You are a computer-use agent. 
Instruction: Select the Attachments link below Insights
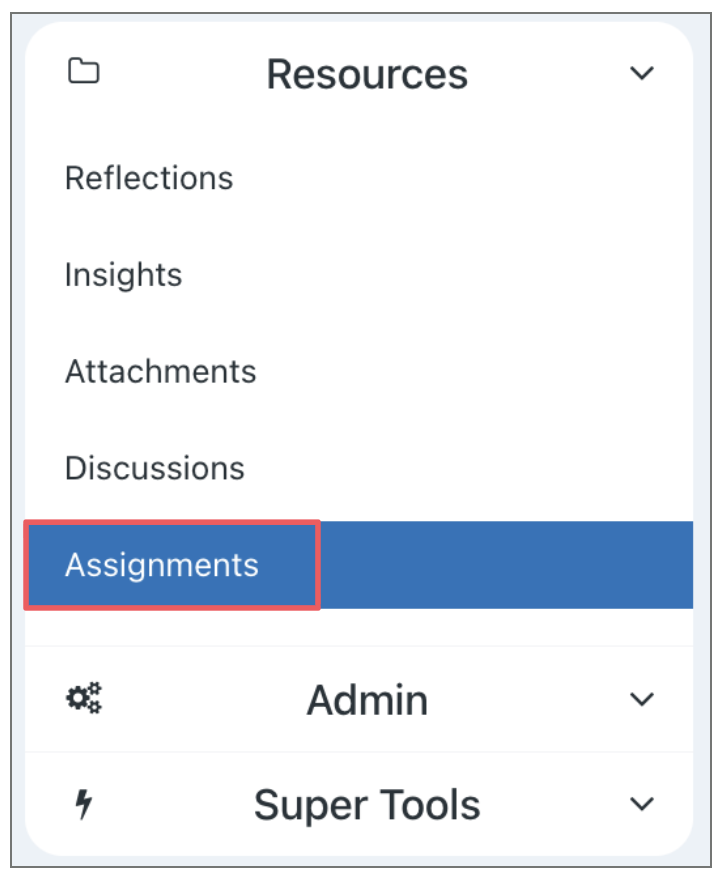pos(161,372)
